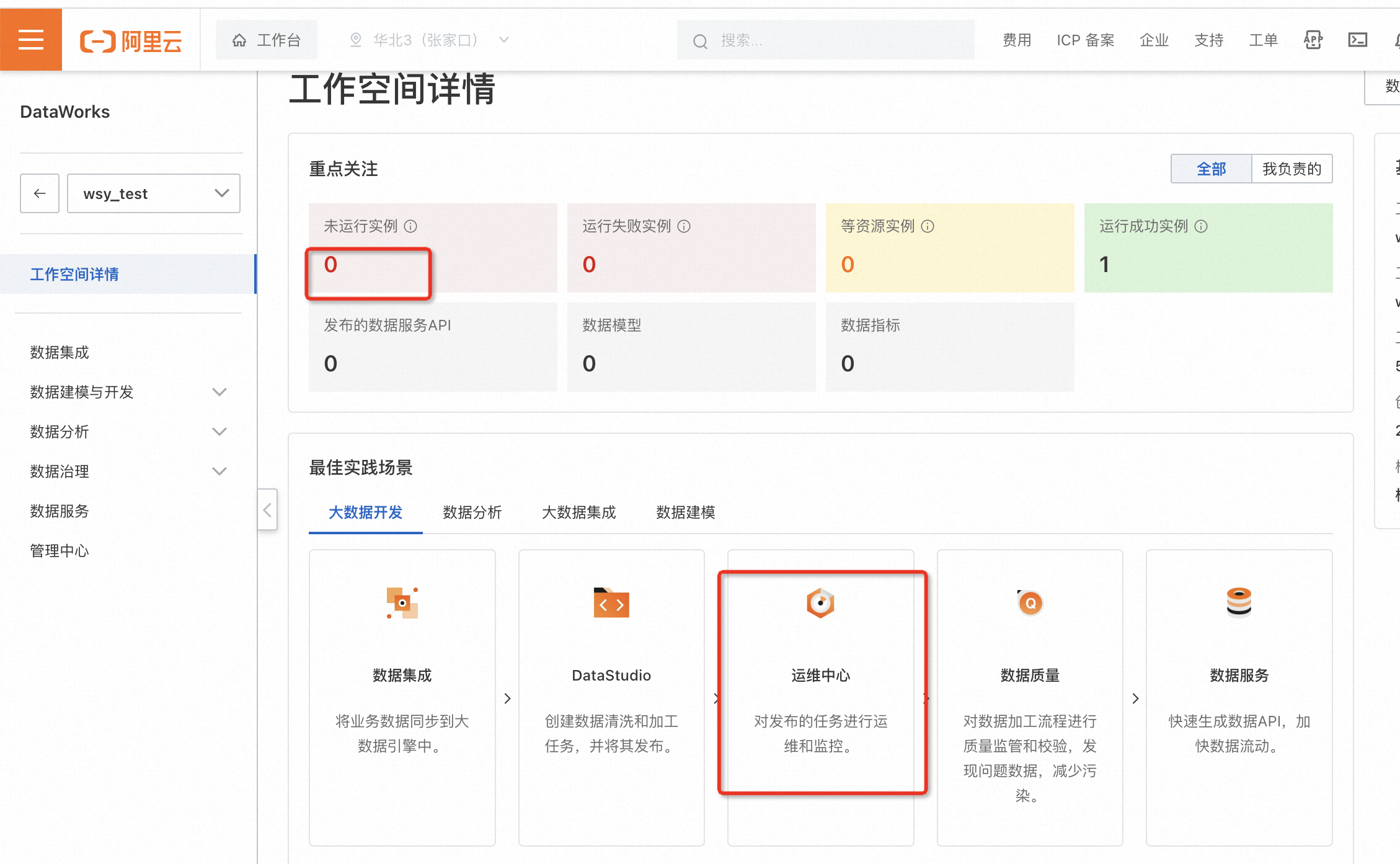Toggle filter to 我负责的

pos(1291,169)
